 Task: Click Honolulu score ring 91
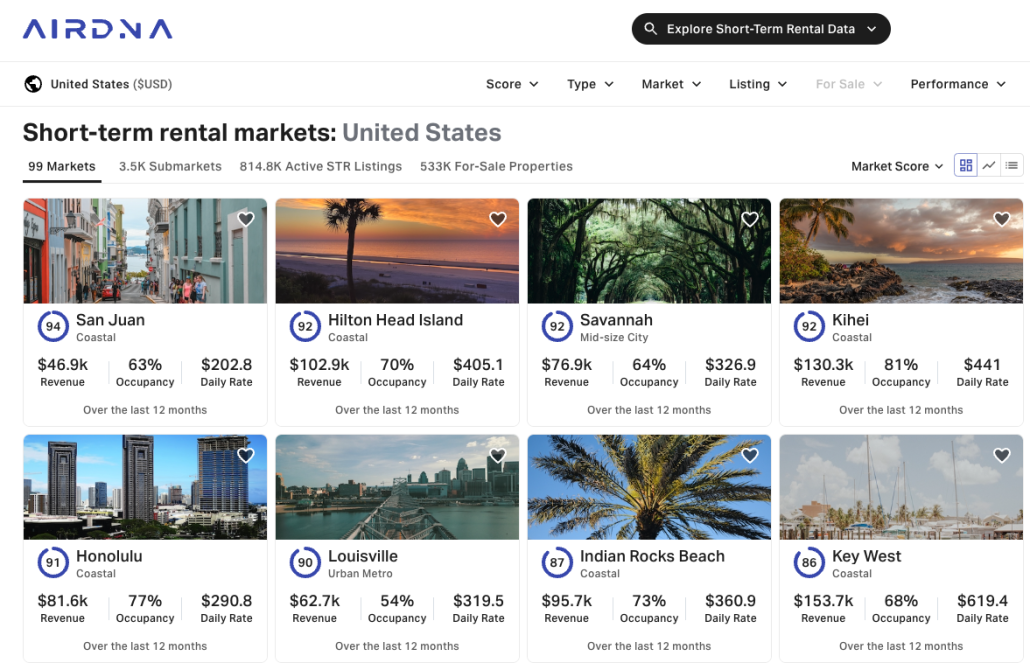click(x=53, y=562)
